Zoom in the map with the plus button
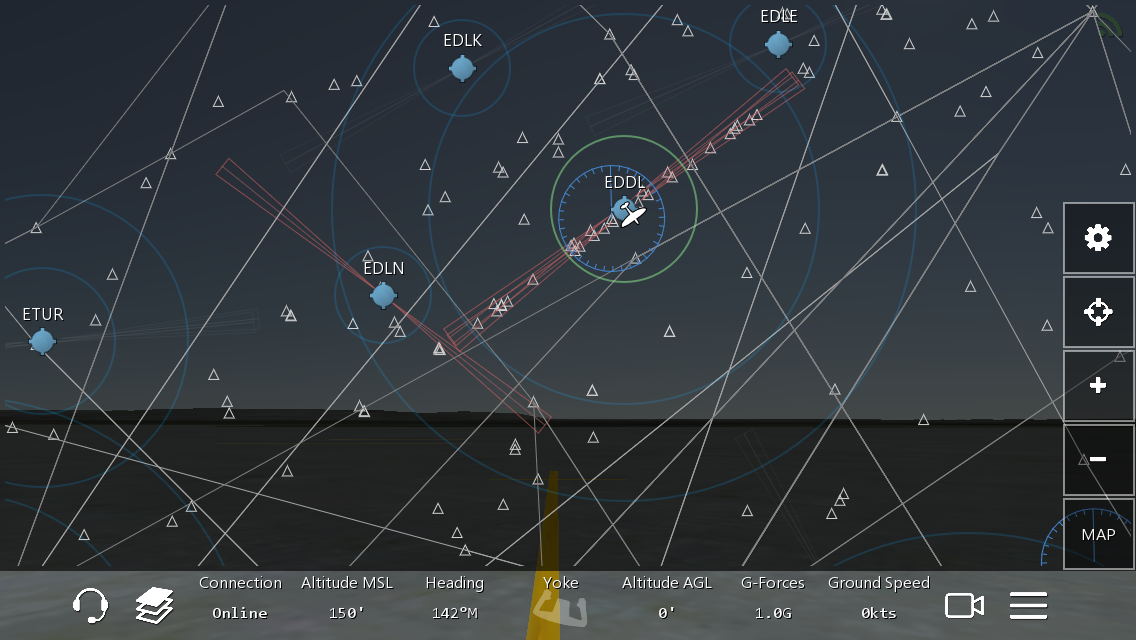 pyautogui.click(x=1098, y=386)
